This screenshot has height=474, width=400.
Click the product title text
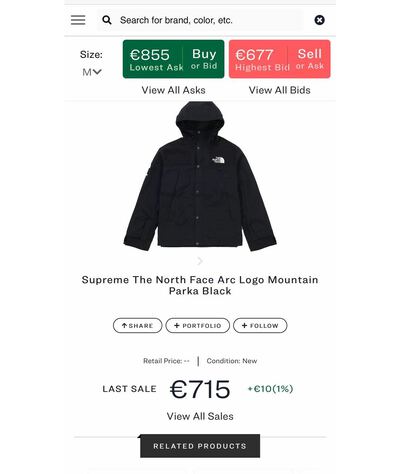click(200, 285)
